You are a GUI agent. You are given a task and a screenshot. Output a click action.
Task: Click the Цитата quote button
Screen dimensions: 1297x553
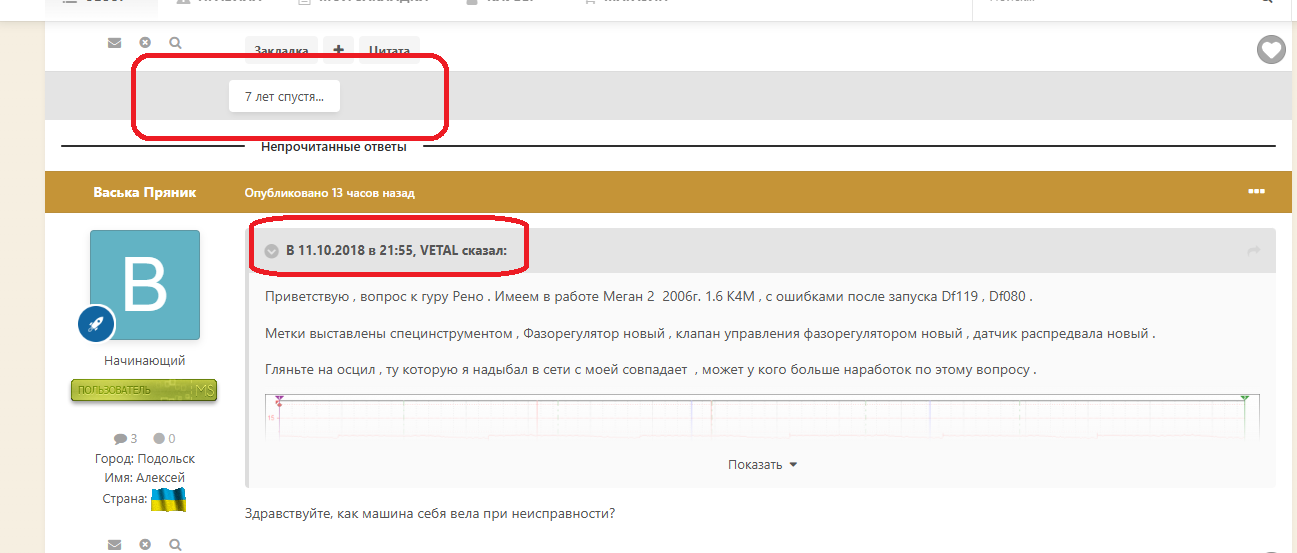(x=389, y=50)
